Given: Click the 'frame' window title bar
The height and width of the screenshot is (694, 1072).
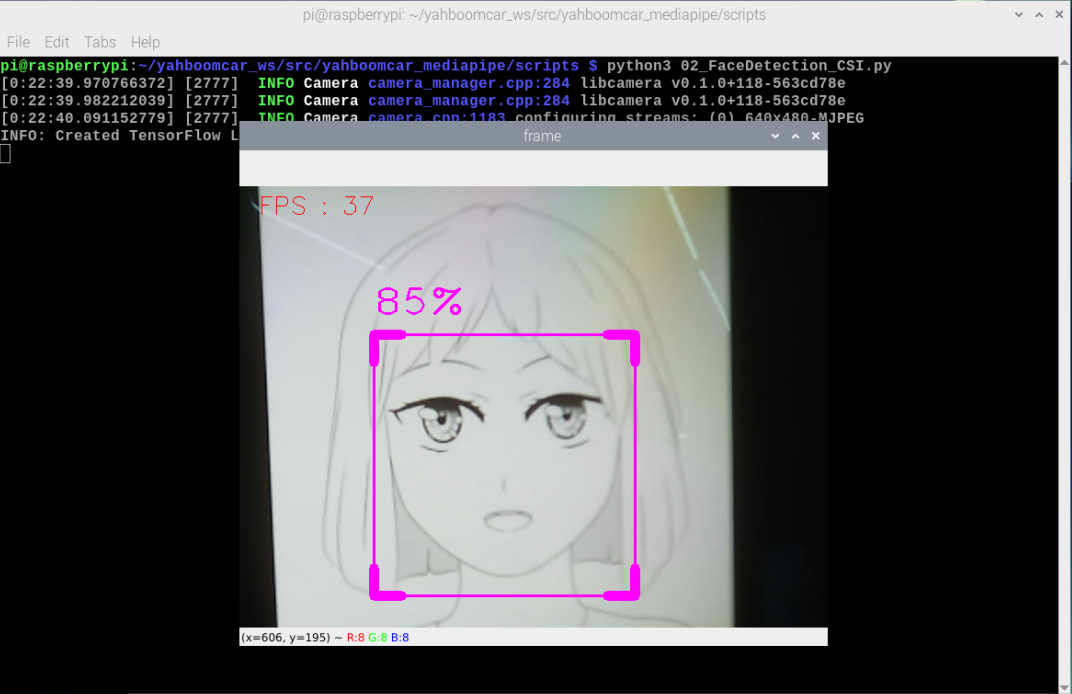Looking at the screenshot, I should pyautogui.click(x=533, y=136).
